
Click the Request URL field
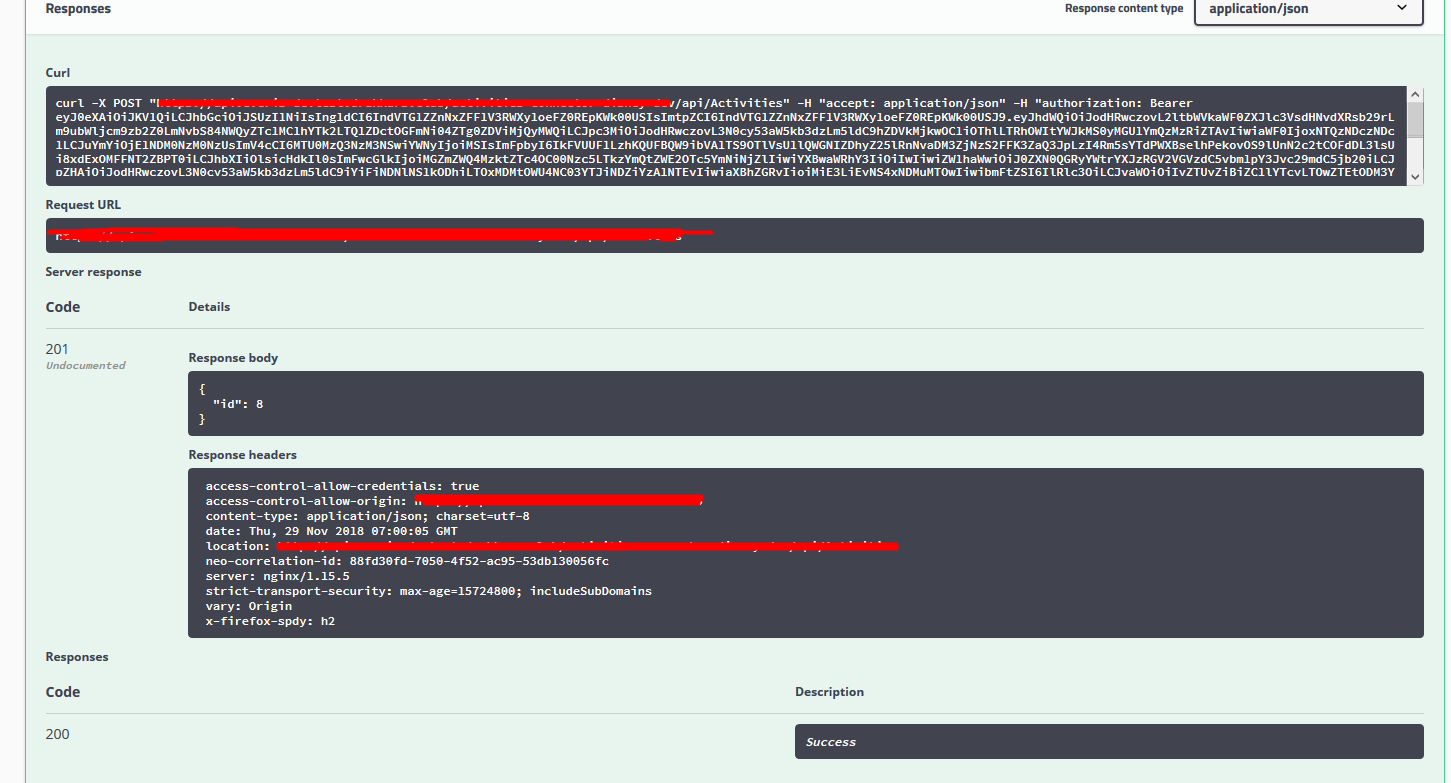tap(735, 235)
